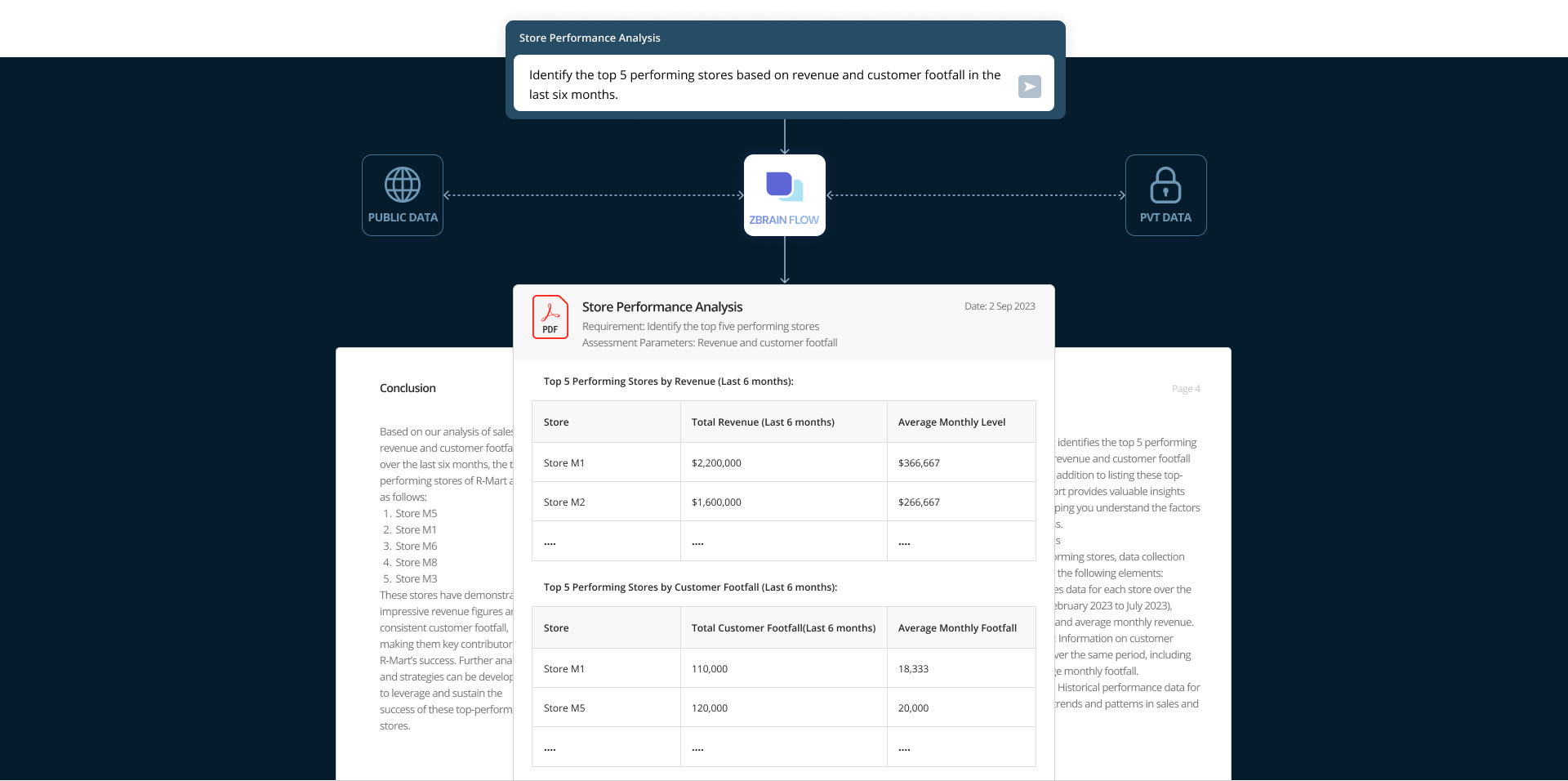Click the Page 4 label on right page
Image resolution: width=1568 pixels, height=781 pixels.
(1186, 389)
